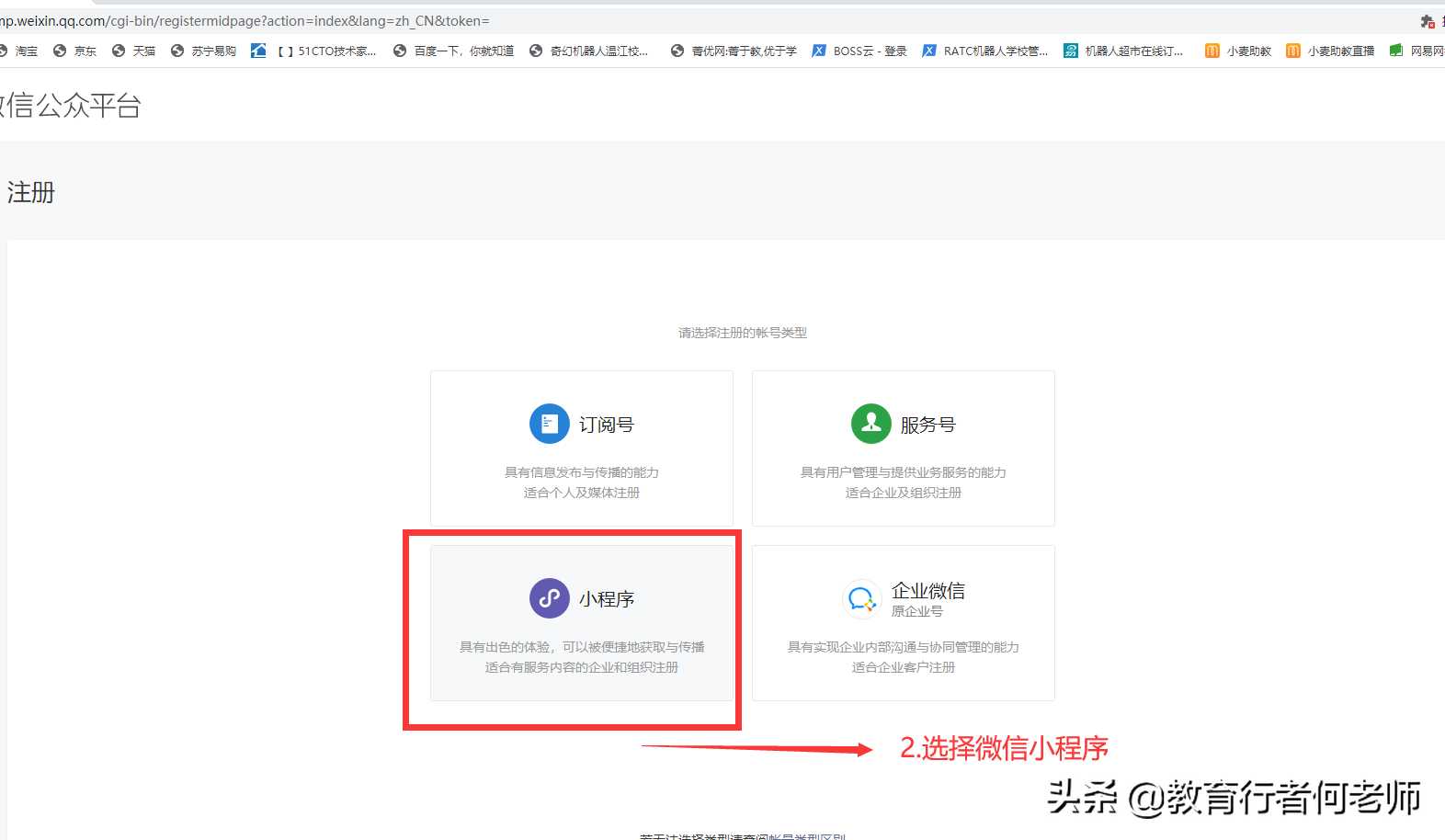This screenshot has width=1445, height=840.
Task: Open the 51CTO技术家 bookmark
Action: coord(326,51)
